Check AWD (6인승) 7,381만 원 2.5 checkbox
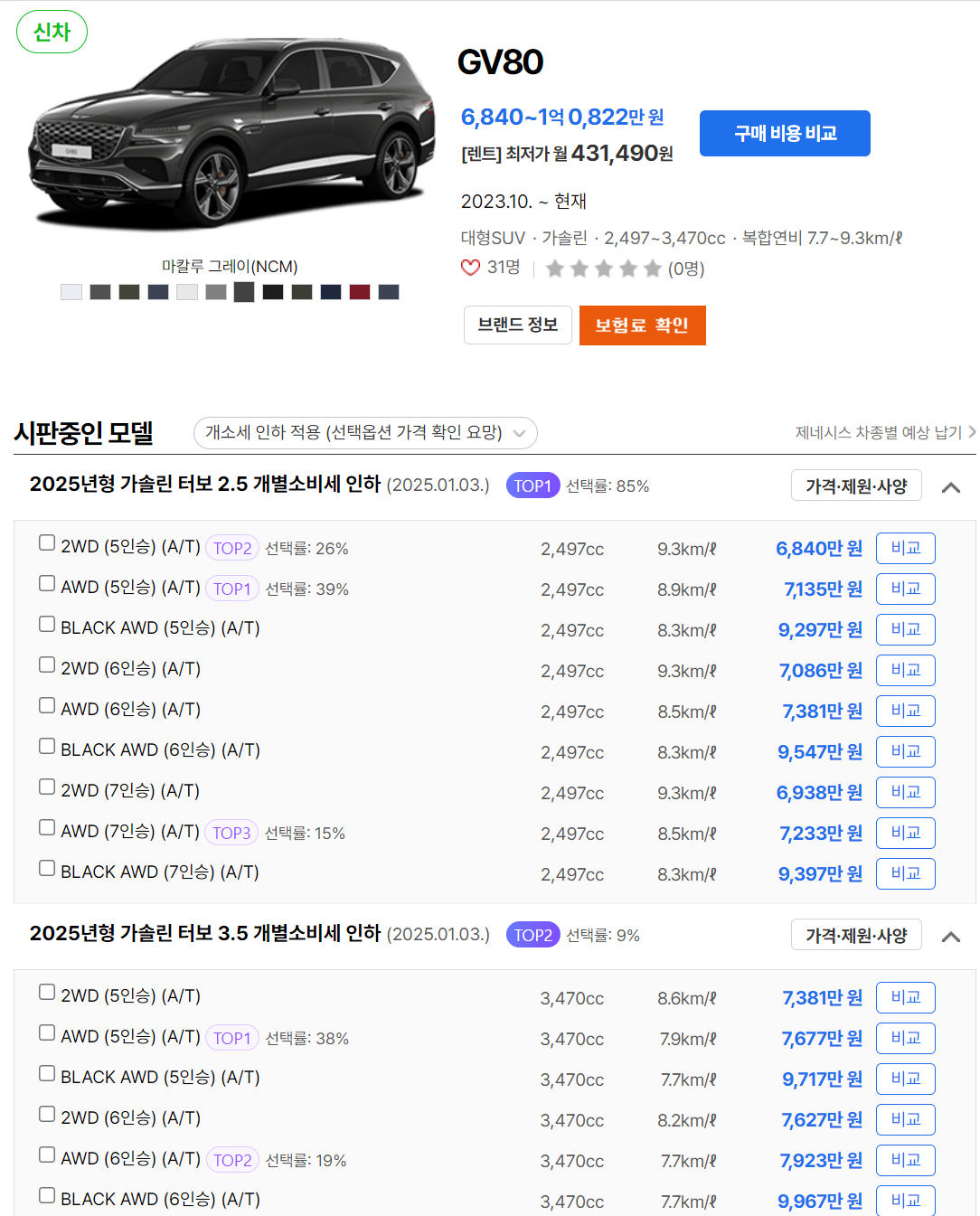This screenshot has height=1216, width=980. [x=47, y=705]
